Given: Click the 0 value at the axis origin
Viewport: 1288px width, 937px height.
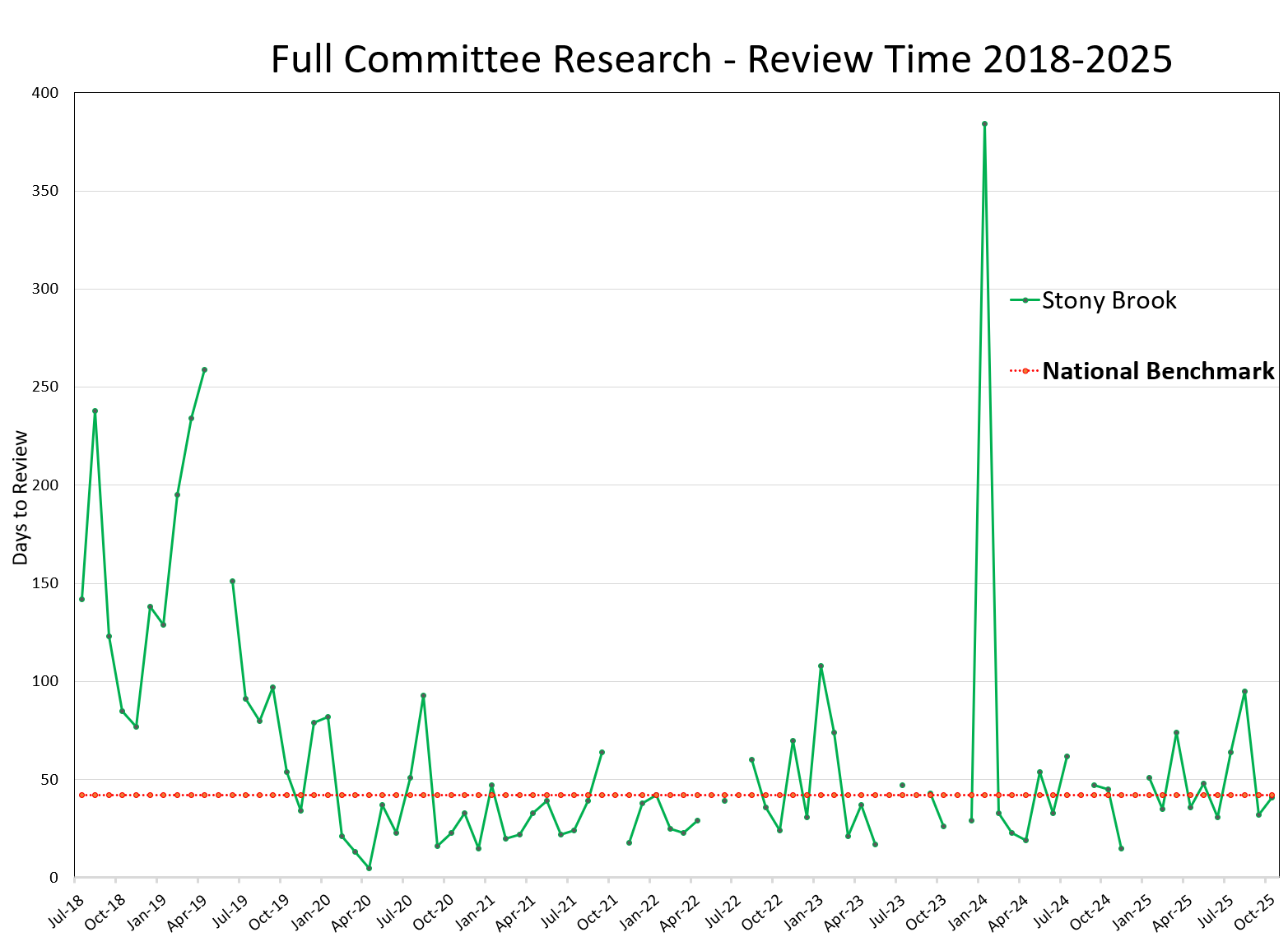Looking at the screenshot, I should click(55, 876).
